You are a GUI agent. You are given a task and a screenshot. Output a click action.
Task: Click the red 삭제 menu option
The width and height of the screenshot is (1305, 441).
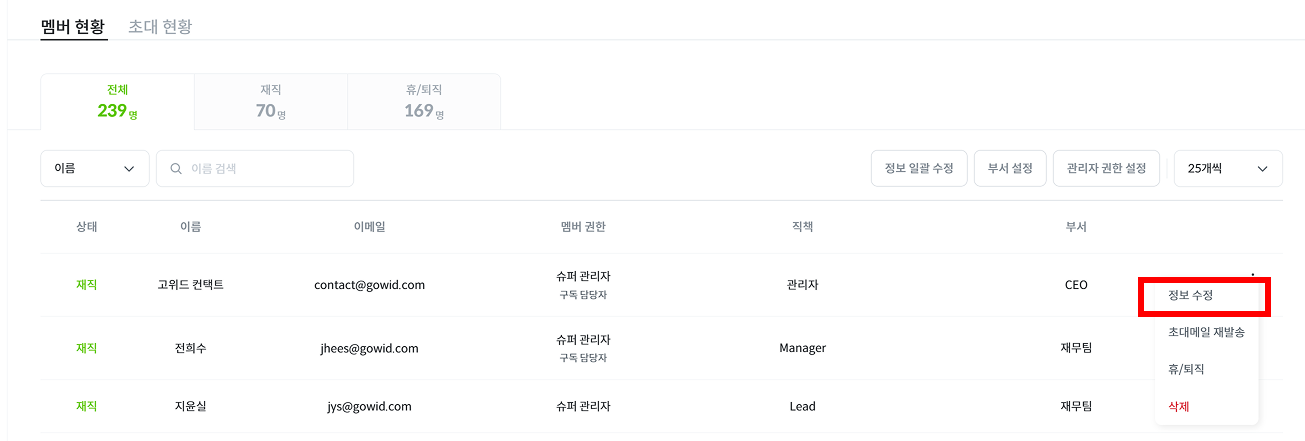[x=1179, y=406]
